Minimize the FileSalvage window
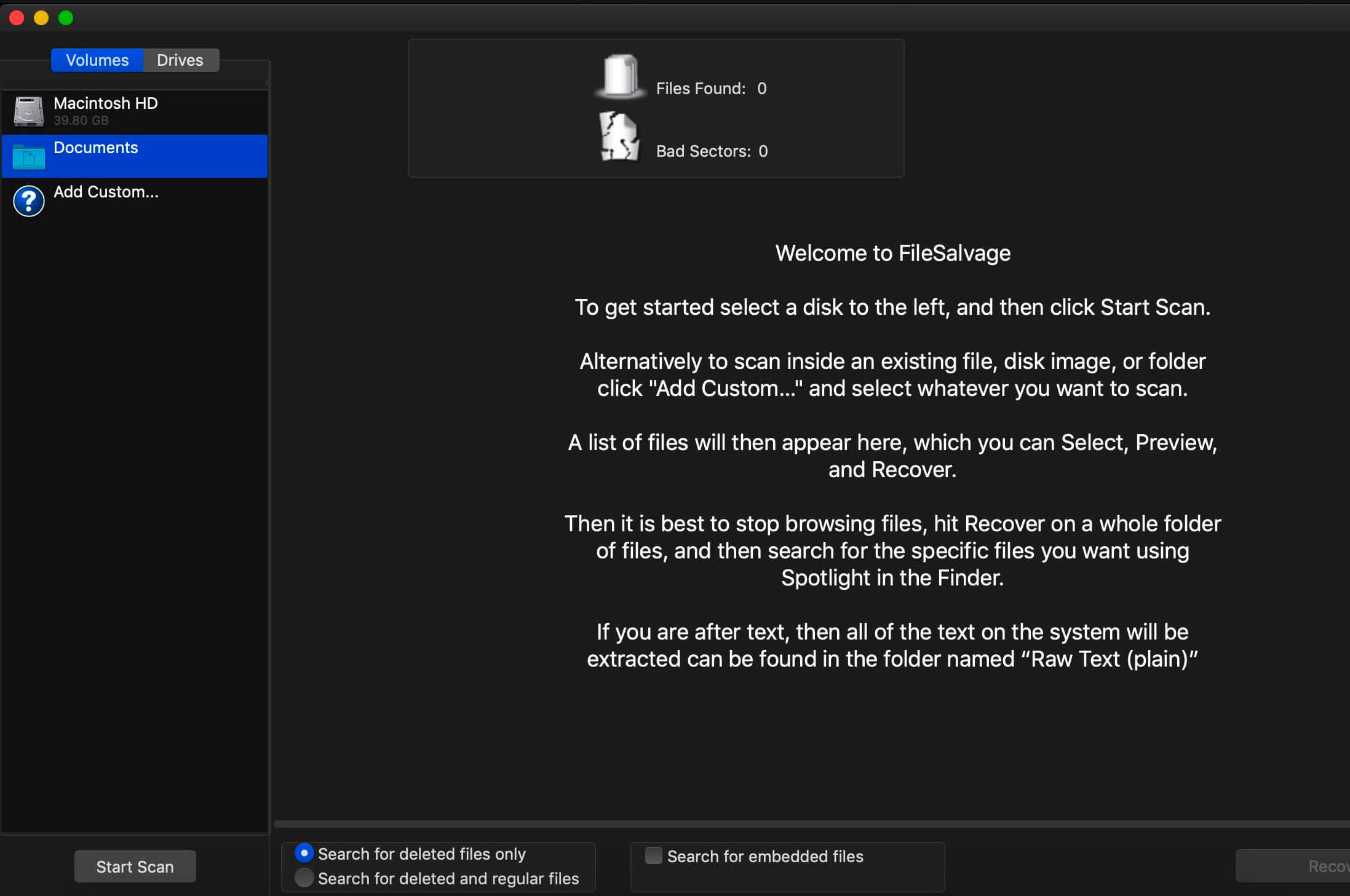 point(41,18)
